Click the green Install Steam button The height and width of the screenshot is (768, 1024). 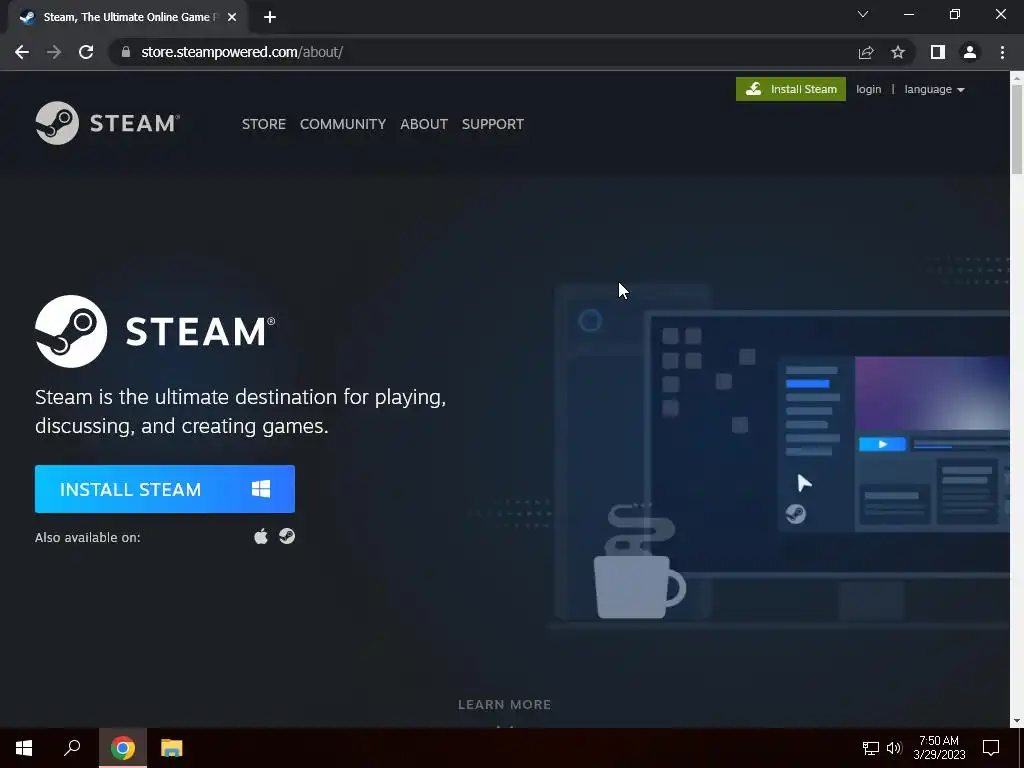pos(790,89)
